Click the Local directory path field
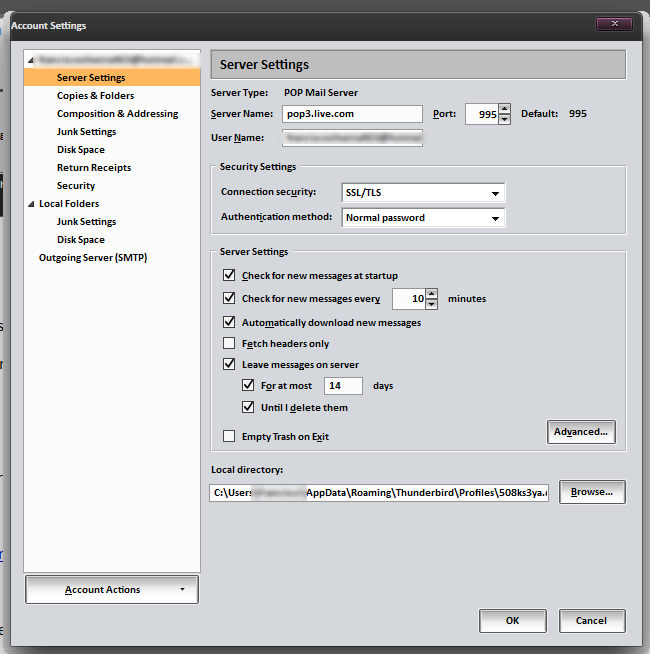This screenshot has width=650, height=654. [379, 493]
